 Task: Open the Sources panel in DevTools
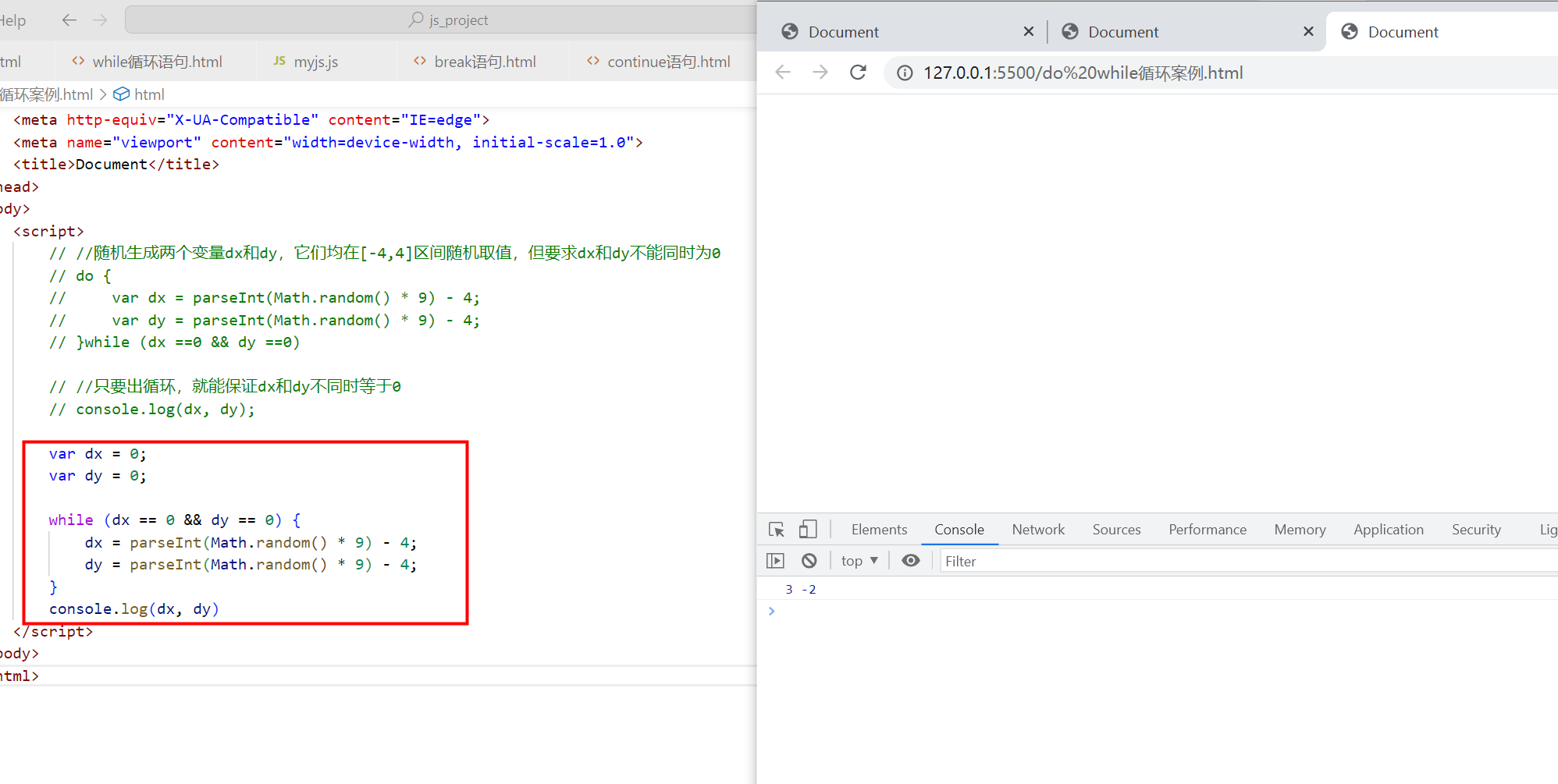pos(1116,529)
